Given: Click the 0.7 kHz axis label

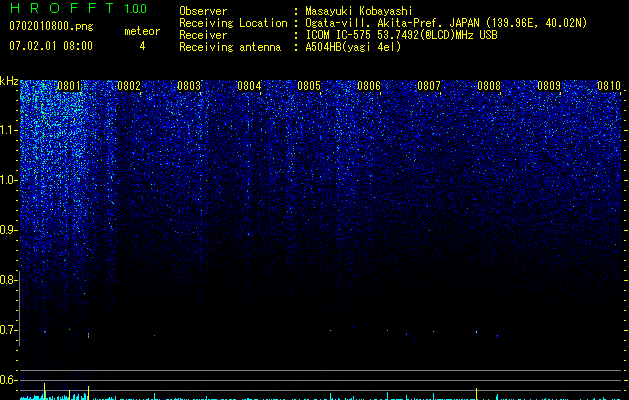Looking at the screenshot, I should [x=8, y=330].
